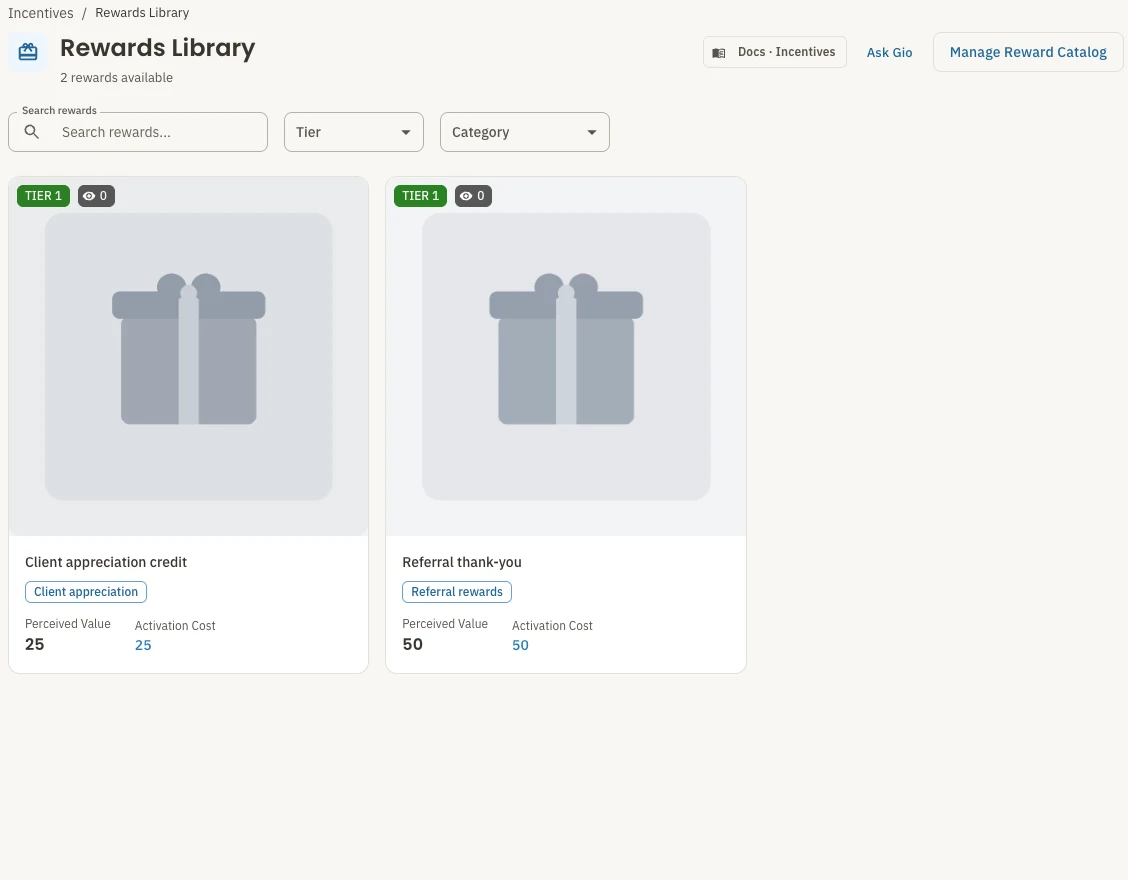Click TIER 1 badge on Client appreciation credit
This screenshot has width=1128, height=880.
pos(43,196)
